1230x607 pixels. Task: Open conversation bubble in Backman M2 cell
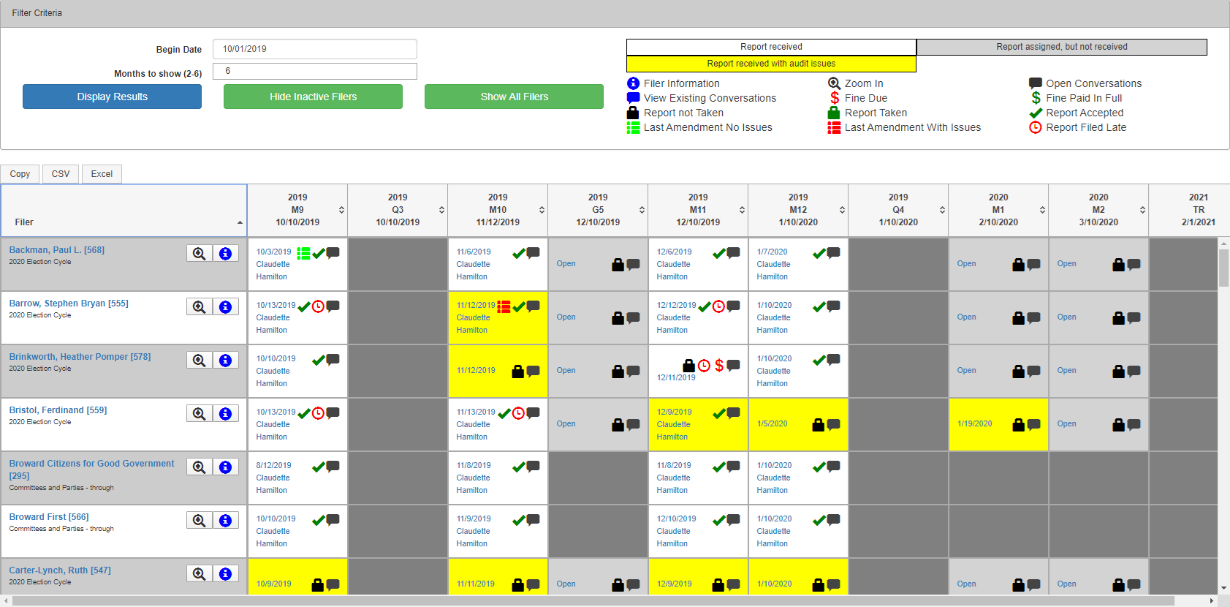pyautogui.click(x=1133, y=264)
